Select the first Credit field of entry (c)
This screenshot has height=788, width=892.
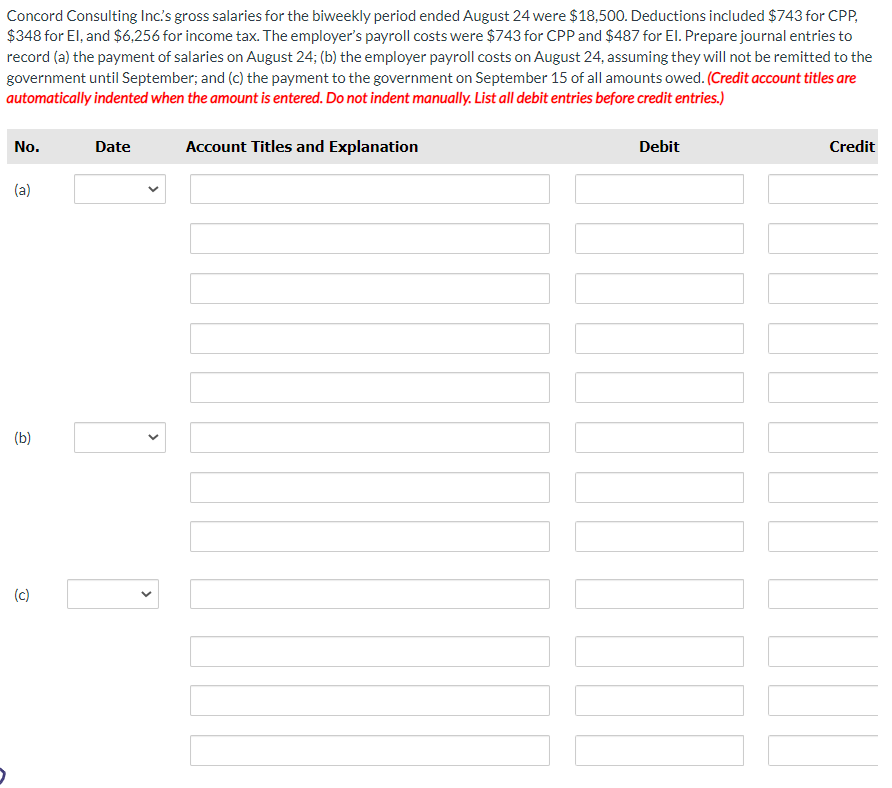[x=824, y=594]
